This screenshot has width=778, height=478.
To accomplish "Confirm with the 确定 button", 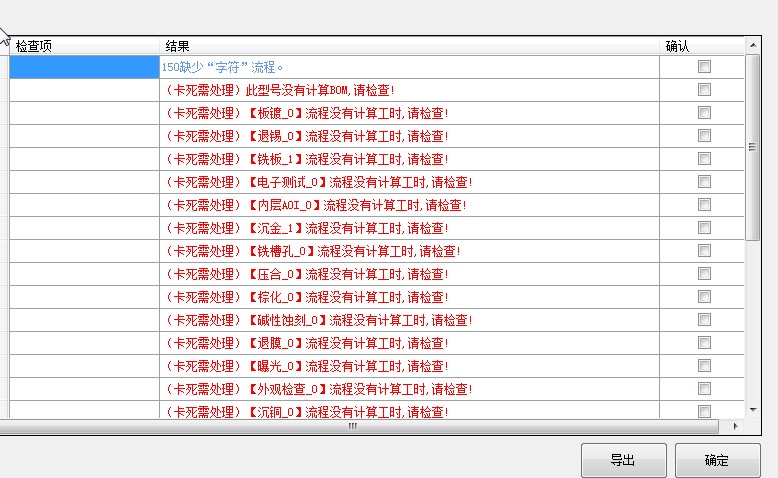I will (717, 460).
